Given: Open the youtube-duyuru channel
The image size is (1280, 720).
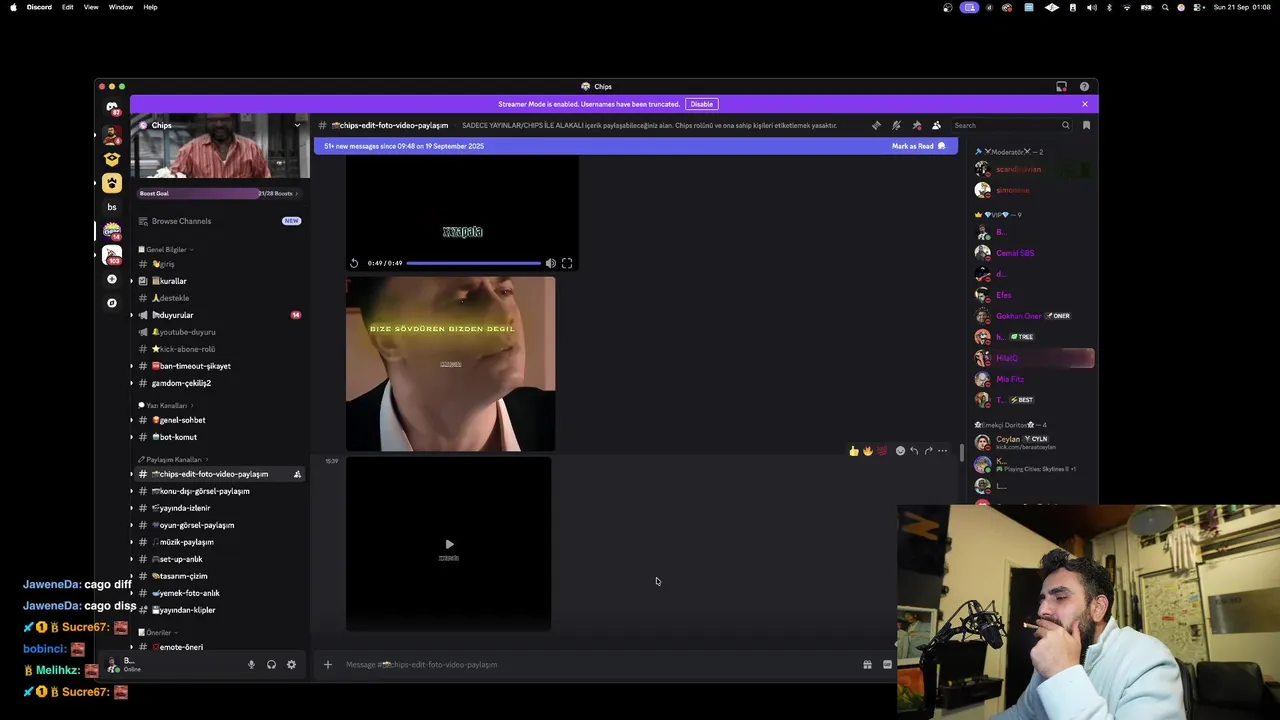Looking at the screenshot, I should pos(220,332).
